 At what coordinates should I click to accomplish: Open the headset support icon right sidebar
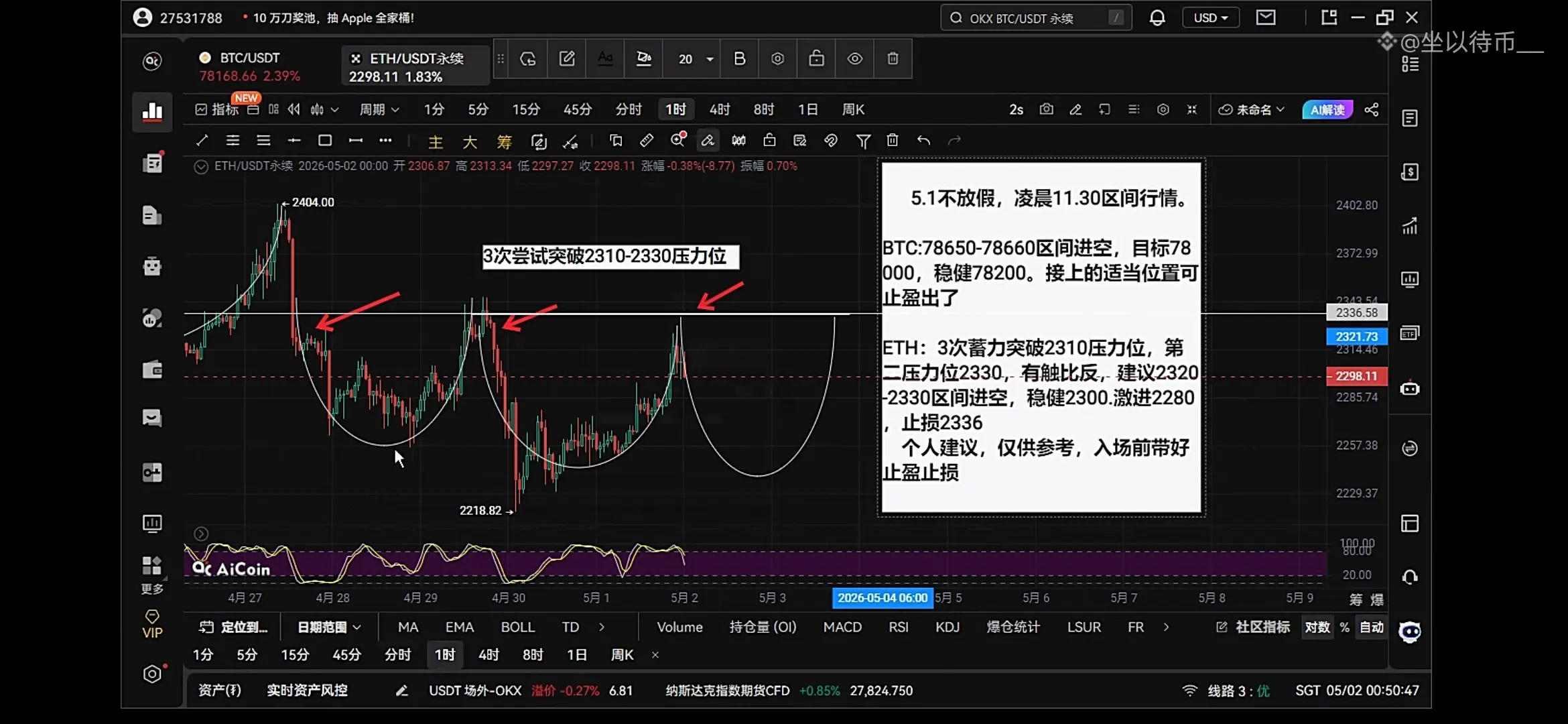click(x=1410, y=577)
